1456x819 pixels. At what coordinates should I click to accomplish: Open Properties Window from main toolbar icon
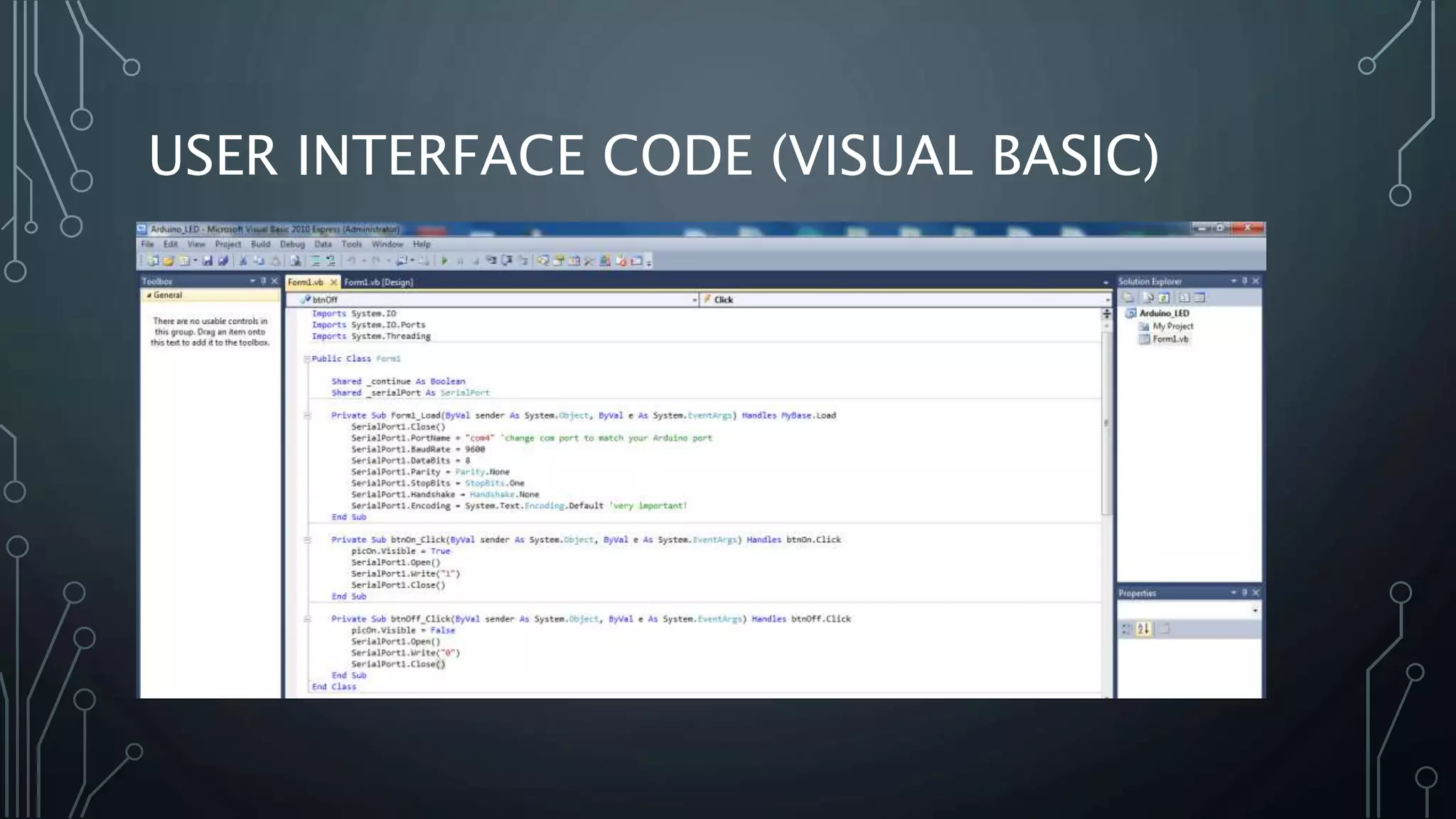558,261
